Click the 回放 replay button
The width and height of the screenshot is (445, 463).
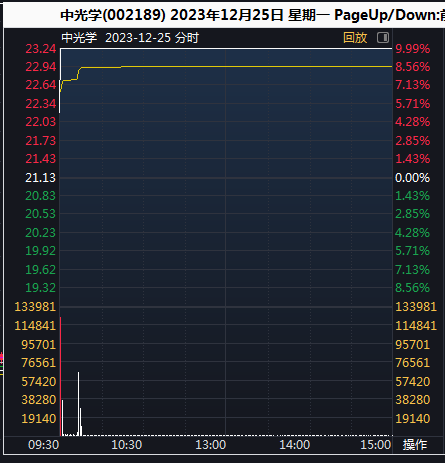[355, 38]
